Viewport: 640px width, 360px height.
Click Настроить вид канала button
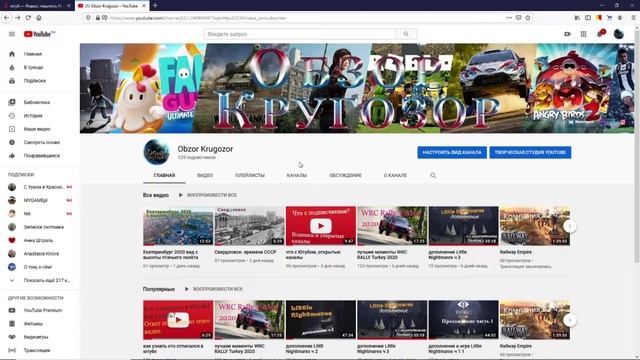(x=452, y=152)
